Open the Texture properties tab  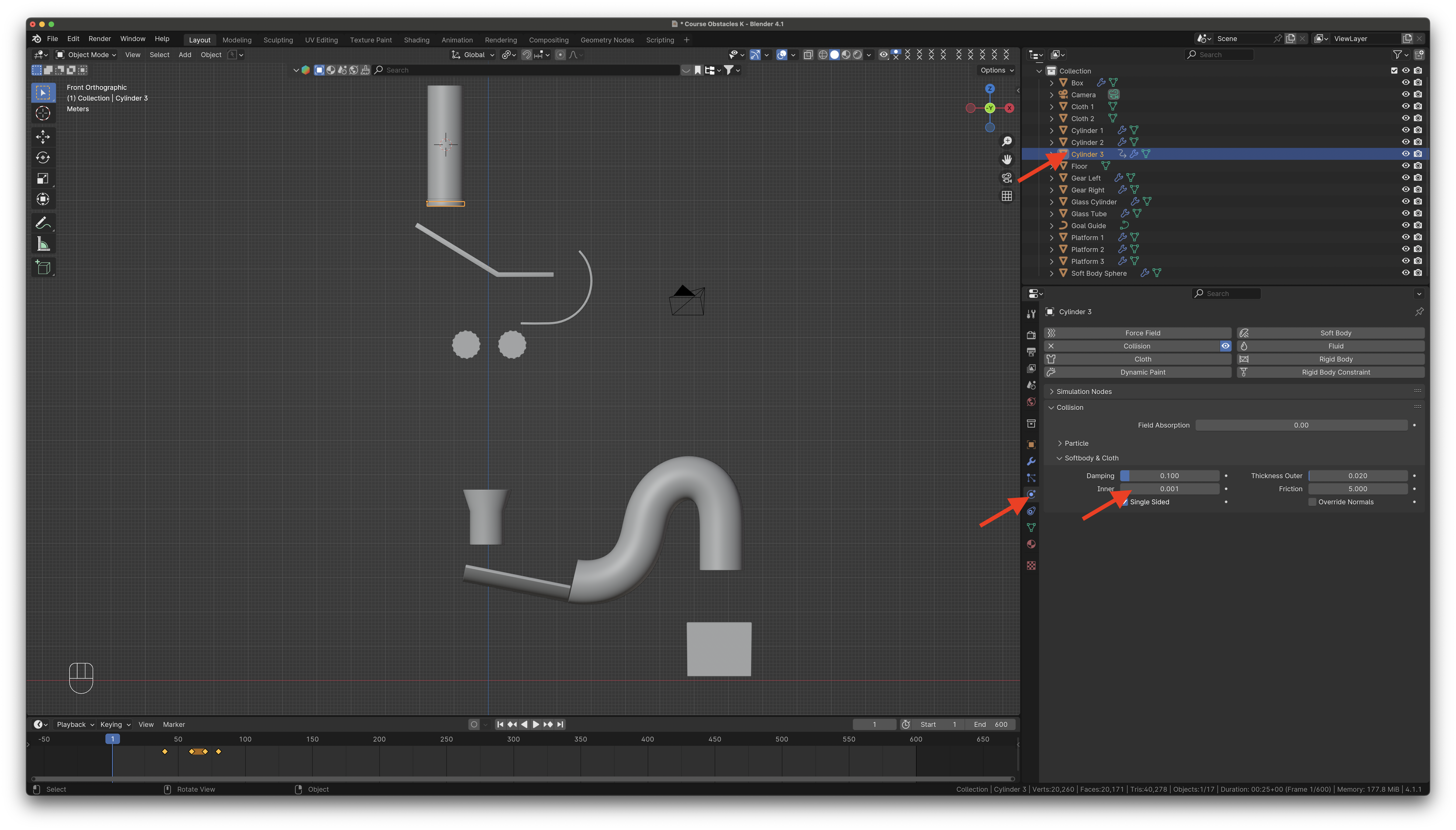tap(1031, 565)
